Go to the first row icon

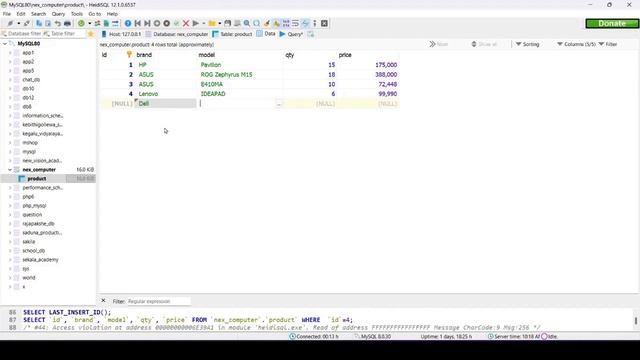(x=138, y=23)
